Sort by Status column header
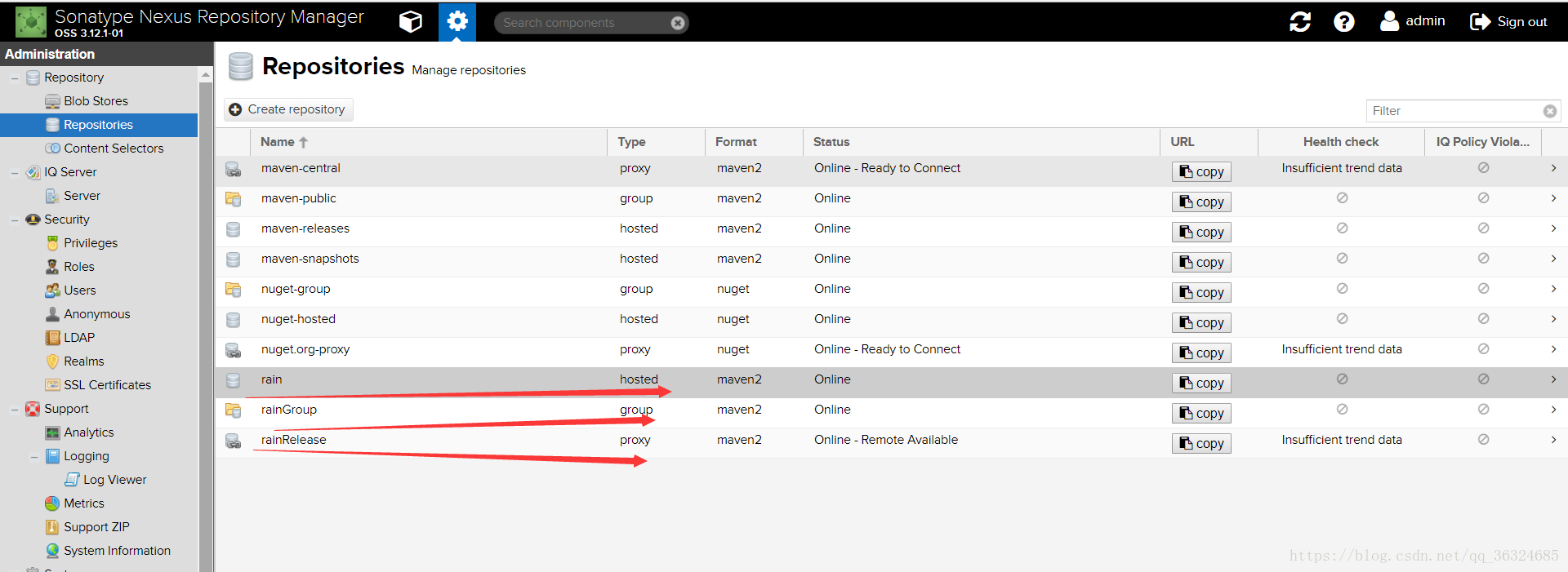 coord(981,142)
